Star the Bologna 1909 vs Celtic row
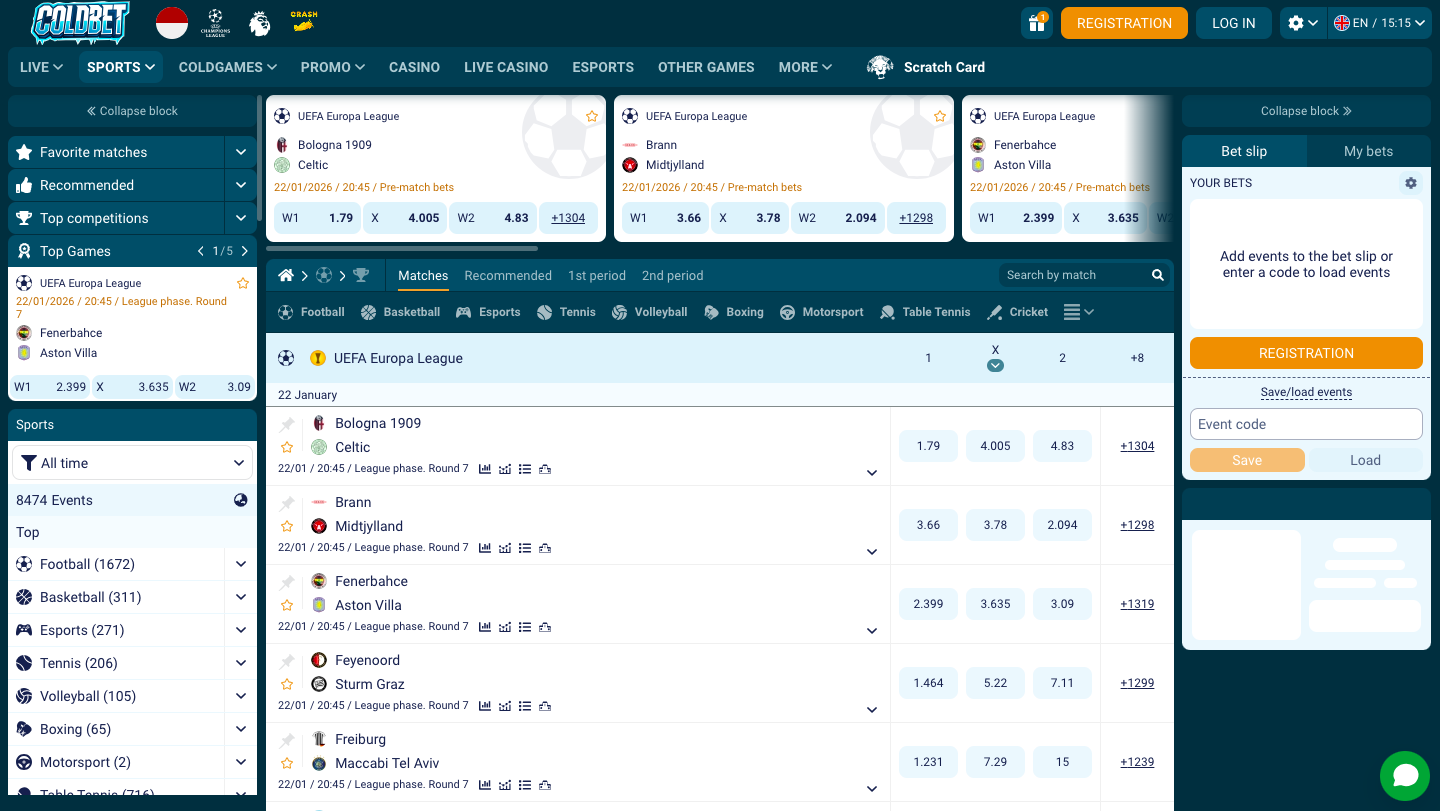This screenshot has height=811, width=1440. [287, 447]
